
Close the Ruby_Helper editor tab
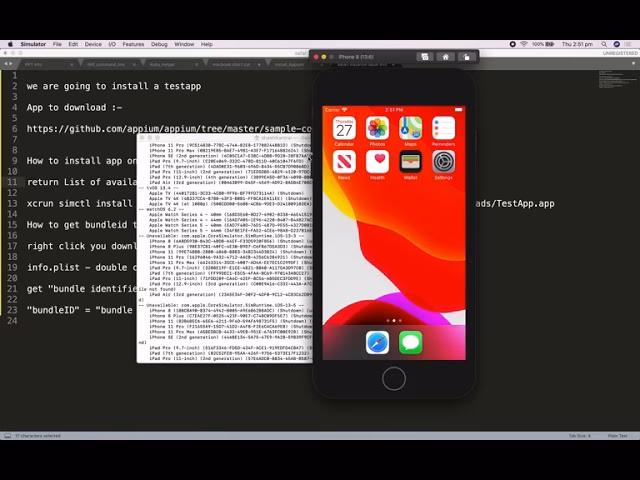[196, 64]
